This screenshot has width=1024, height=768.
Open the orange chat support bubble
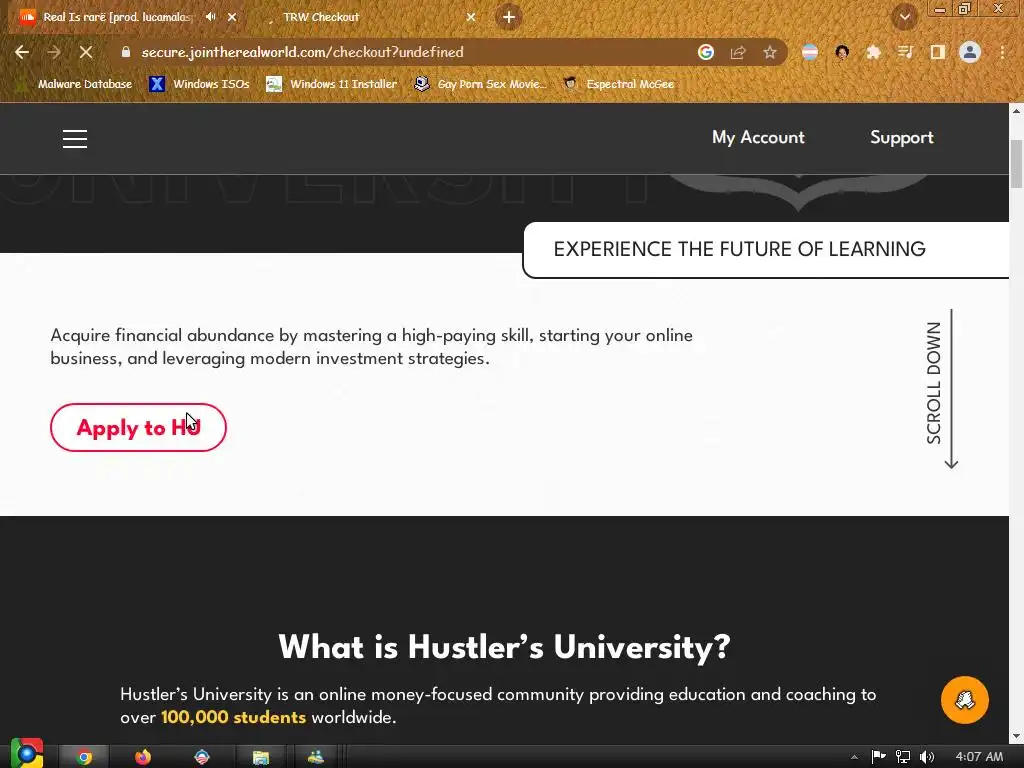tap(964, 699)
